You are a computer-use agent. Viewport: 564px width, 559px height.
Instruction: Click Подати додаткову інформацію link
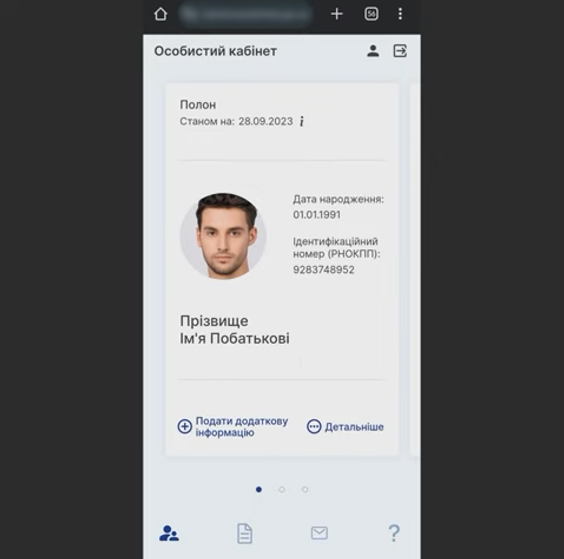[242, 427]
